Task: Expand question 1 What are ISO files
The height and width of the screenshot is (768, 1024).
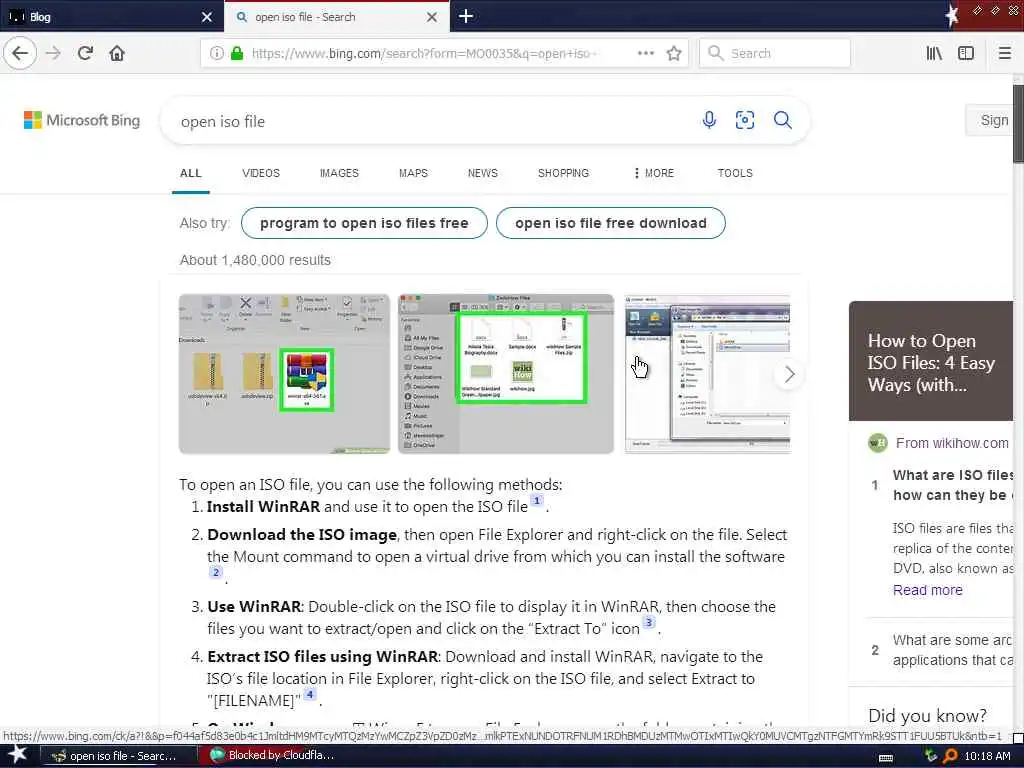Action: (x=953, y=485)
